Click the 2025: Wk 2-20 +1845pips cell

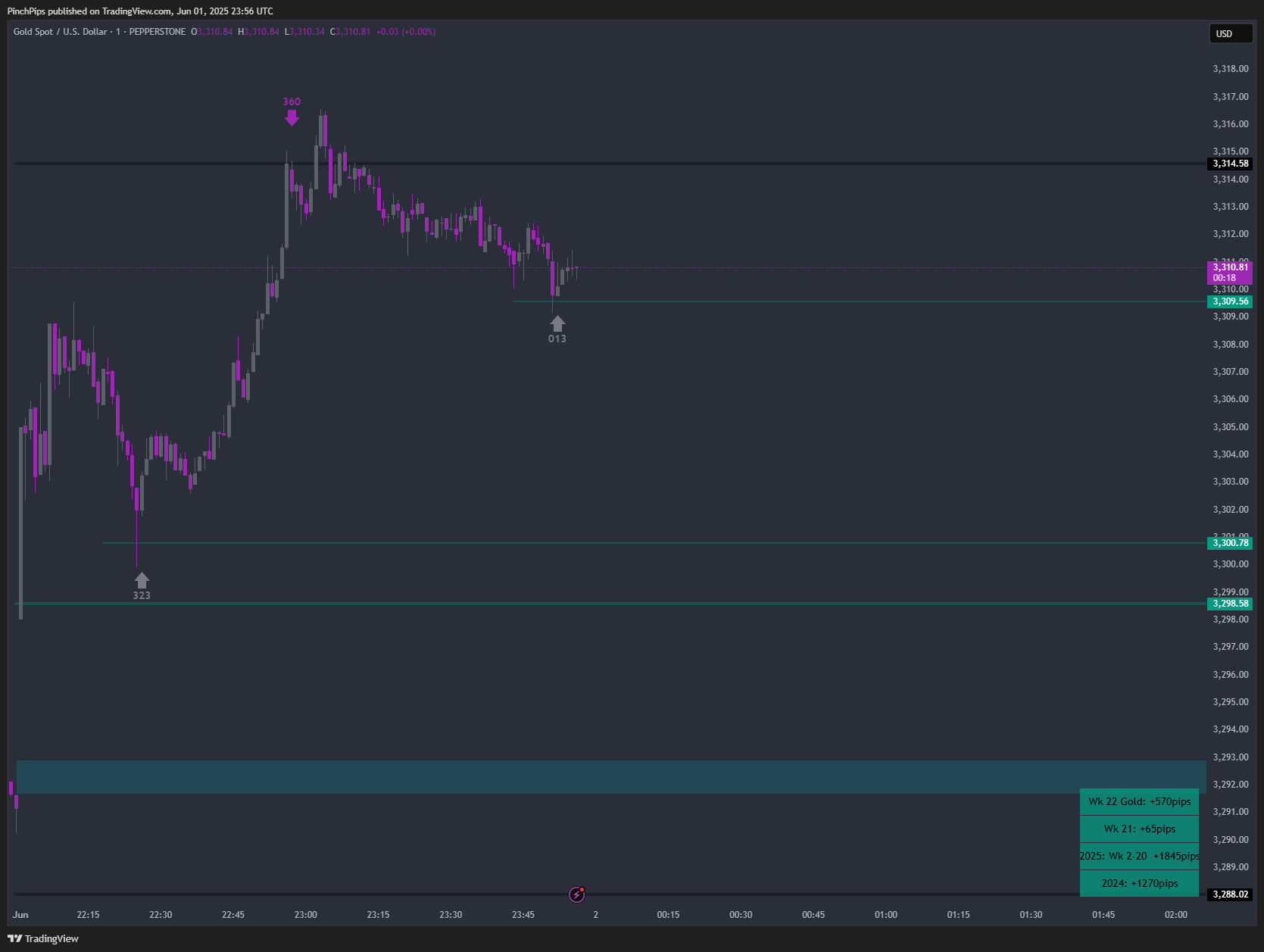1140,856
